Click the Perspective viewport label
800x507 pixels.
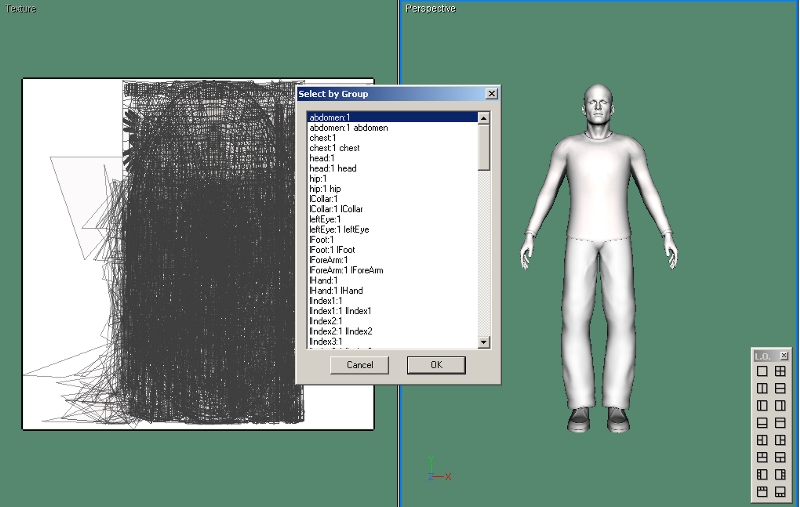click(430, 8)
